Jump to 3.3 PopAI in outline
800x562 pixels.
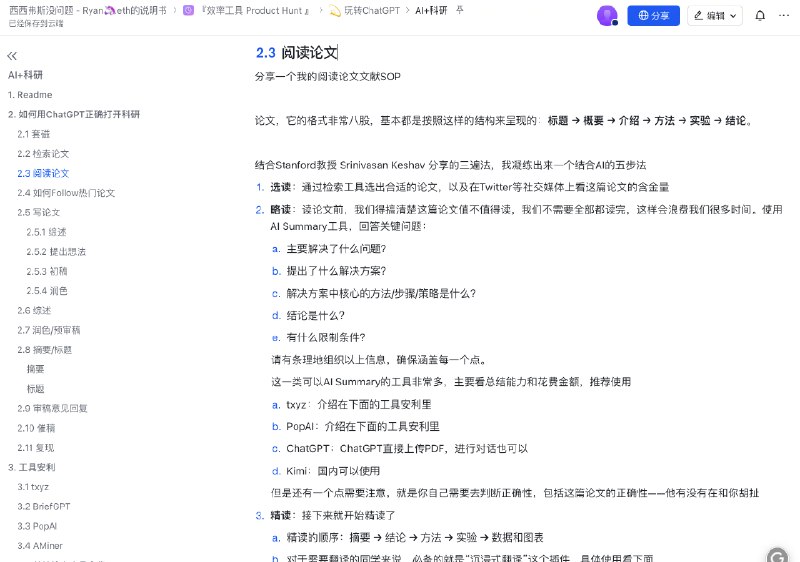pos(37,526)
